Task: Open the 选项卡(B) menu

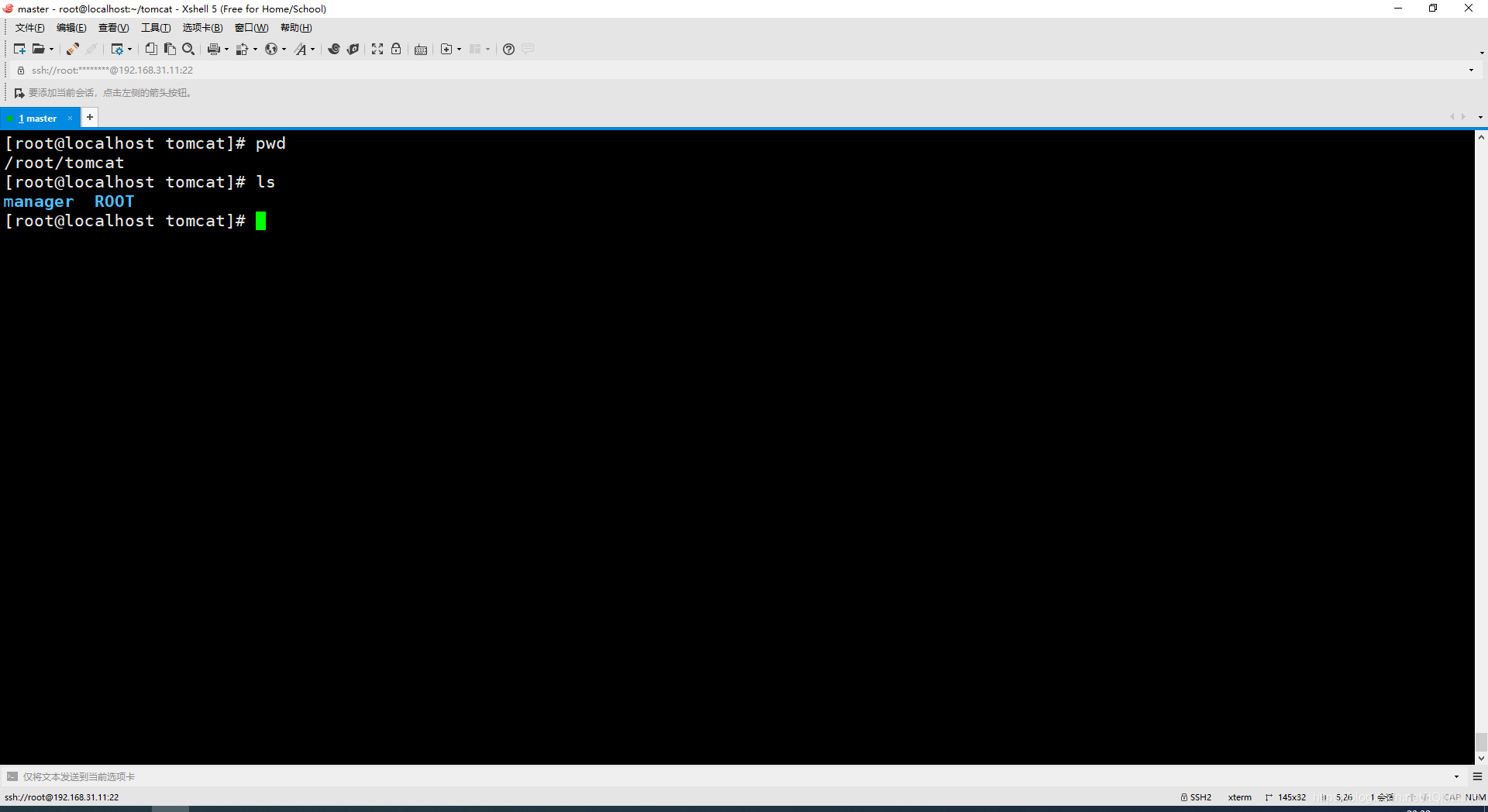Action: pyautogui.click(x=202, y=28)
